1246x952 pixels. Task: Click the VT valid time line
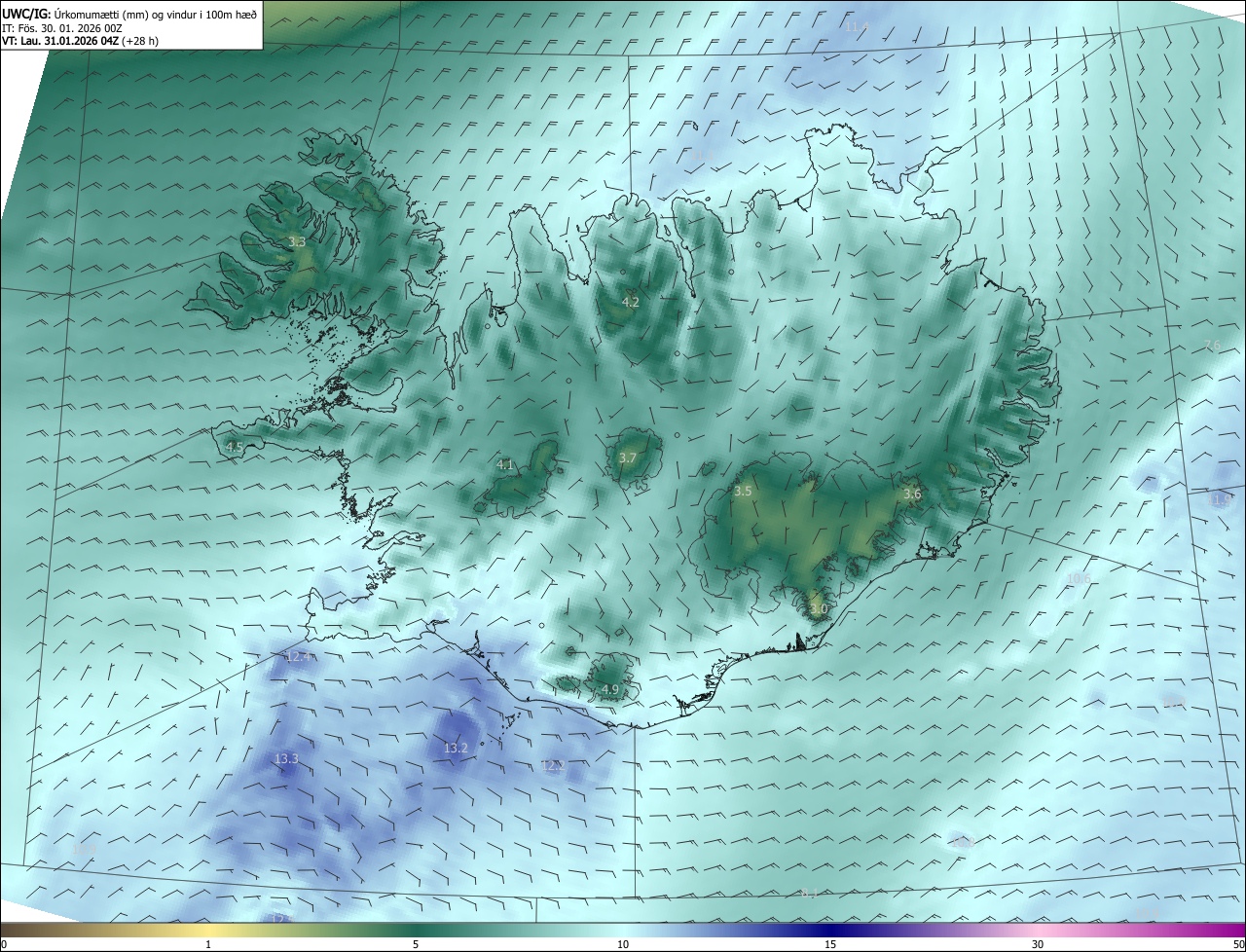[80, 41]
